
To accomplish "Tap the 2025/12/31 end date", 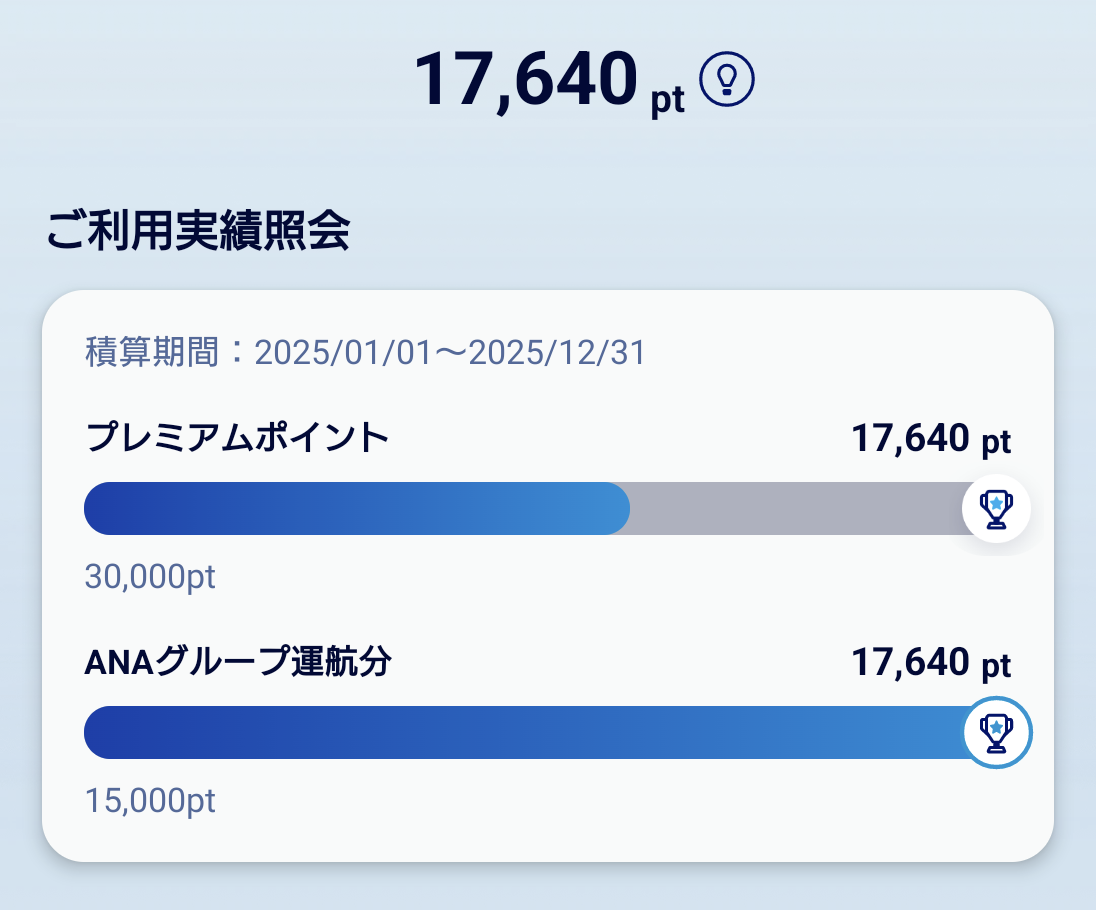I will [x=557, y=352].
